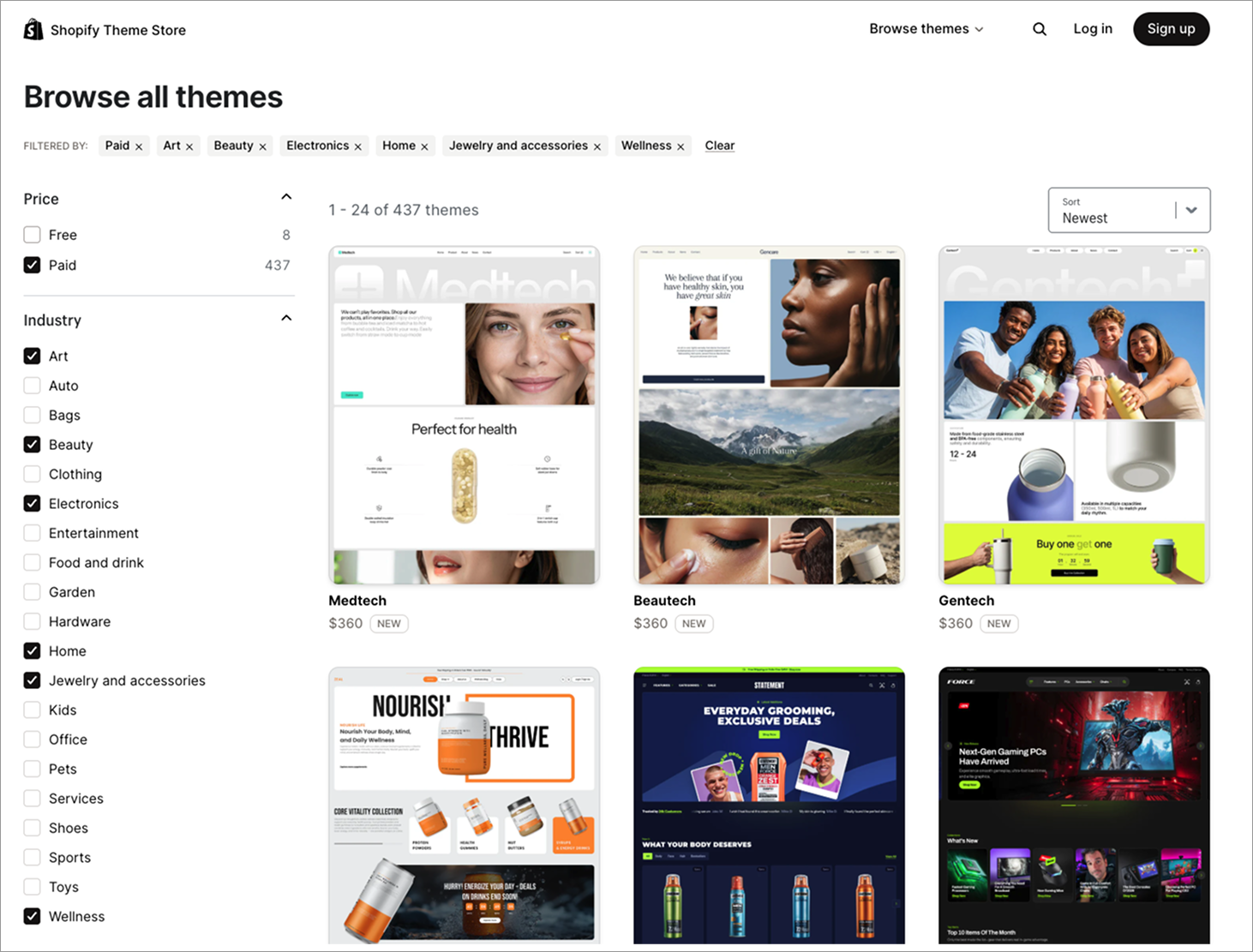The width and height of the screenshot is (1253, 952).
Task: Remove the Art filter chip
Action: point(190,146)
